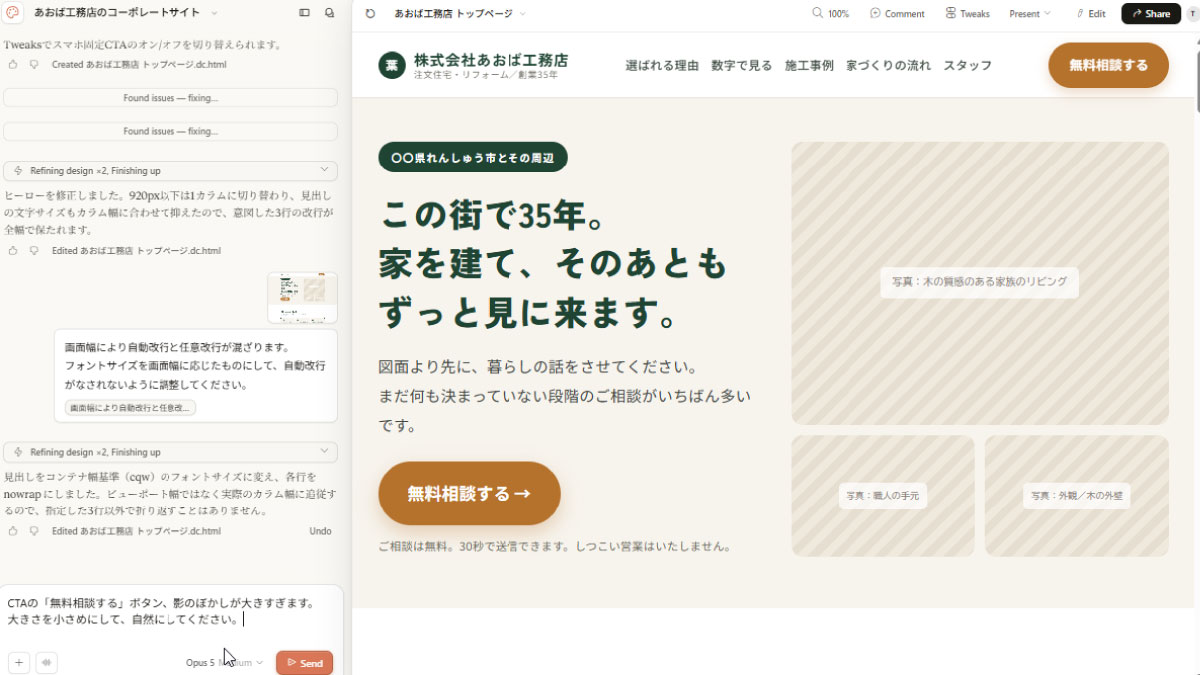Click the 家づくりの流れ nav item
1200x675 pixels.
[x=889, y=66]
